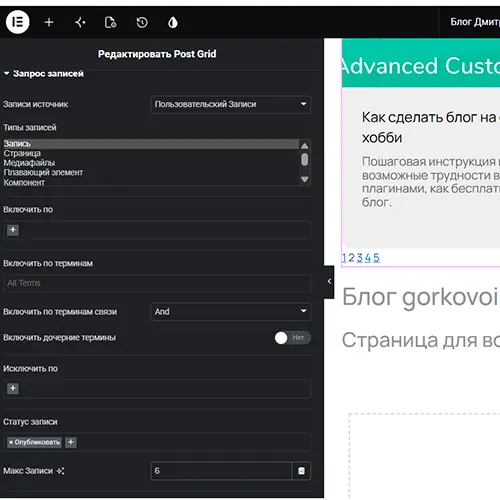Open document settings page icon

coord(110,22)
